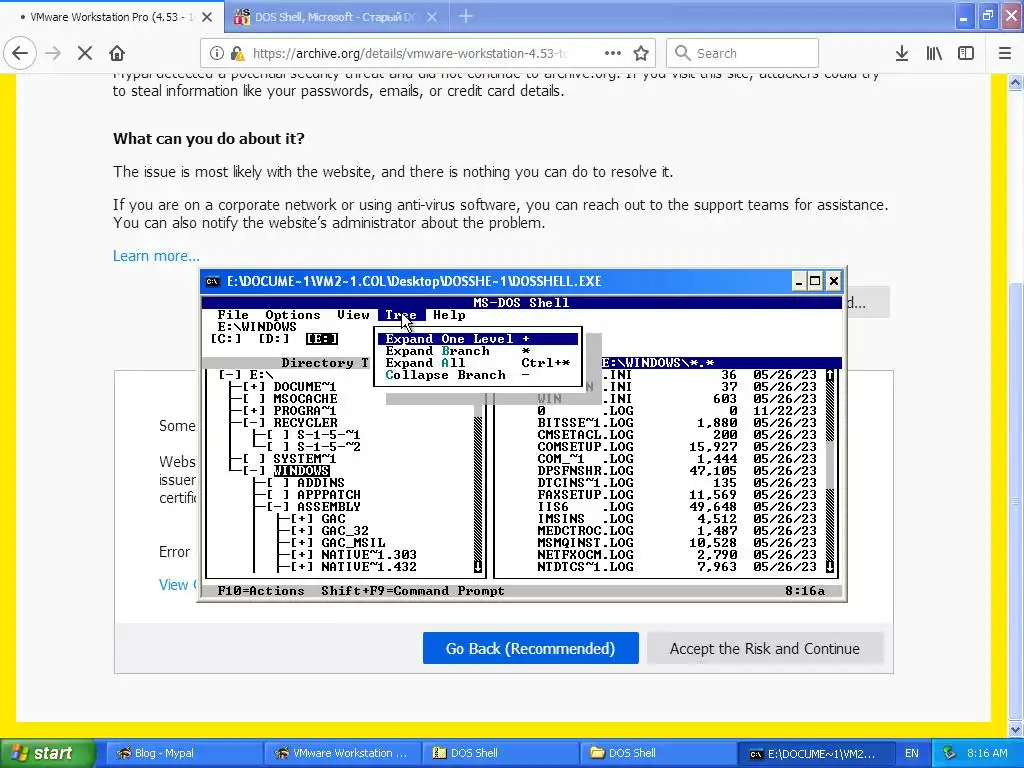
Task: Click the padlock warning icon in address bar
Action: 237,53
